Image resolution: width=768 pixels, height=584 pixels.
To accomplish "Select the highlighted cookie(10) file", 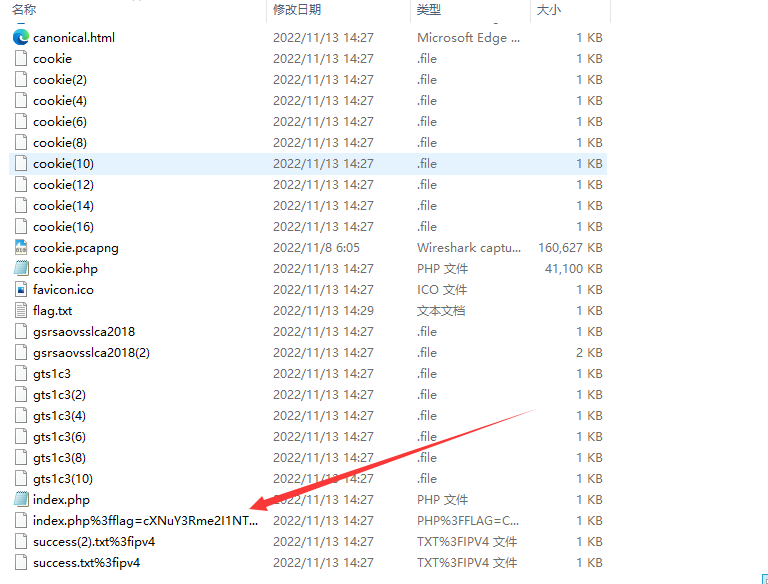I will [x=63, y=163].
